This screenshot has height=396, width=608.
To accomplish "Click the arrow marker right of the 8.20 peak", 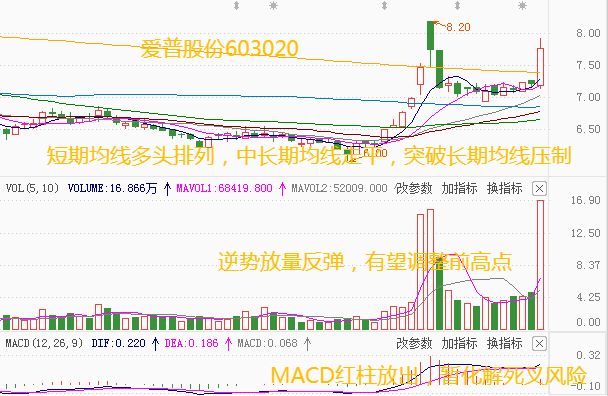I will tap(457, 5).
